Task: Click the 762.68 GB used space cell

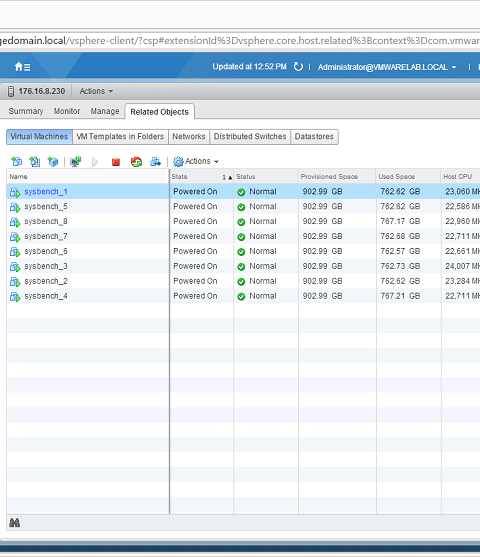Action: [x=400, y=237]
